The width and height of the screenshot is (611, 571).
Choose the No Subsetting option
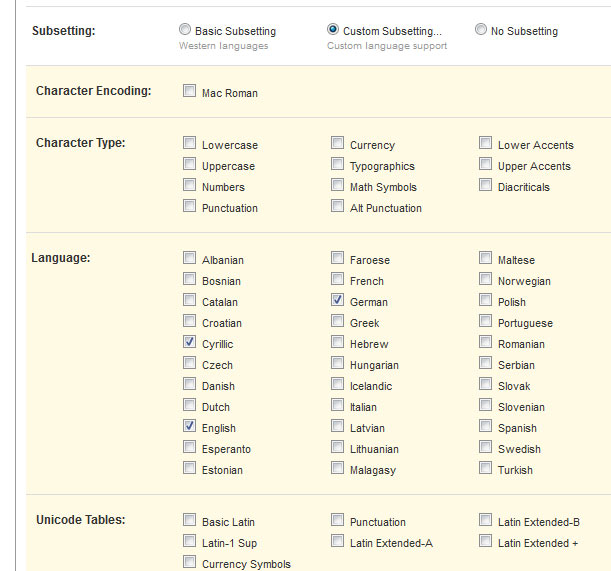[x=481, y=29]
